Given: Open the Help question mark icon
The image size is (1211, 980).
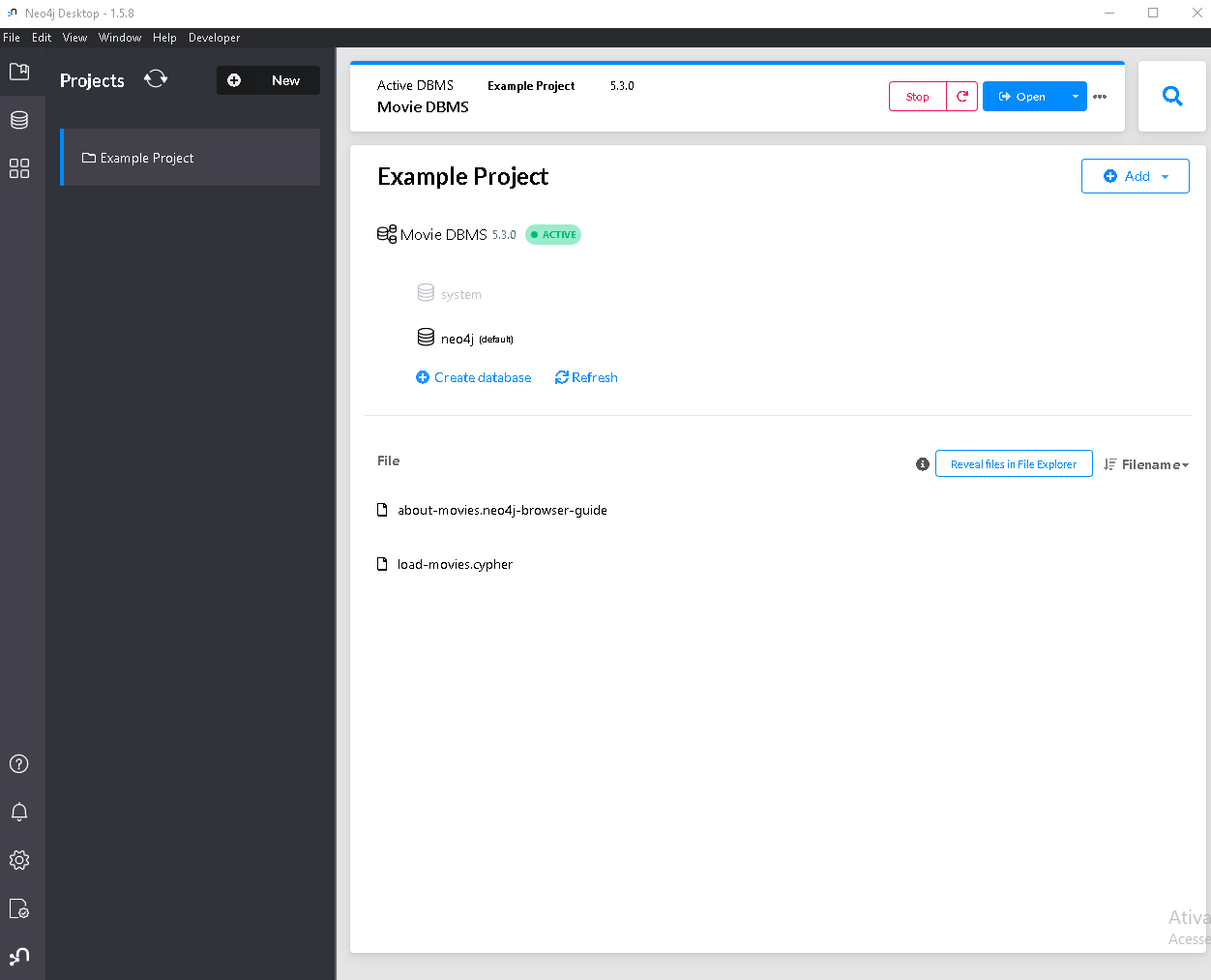Looking at the screenshot, I should click(19, 764).
